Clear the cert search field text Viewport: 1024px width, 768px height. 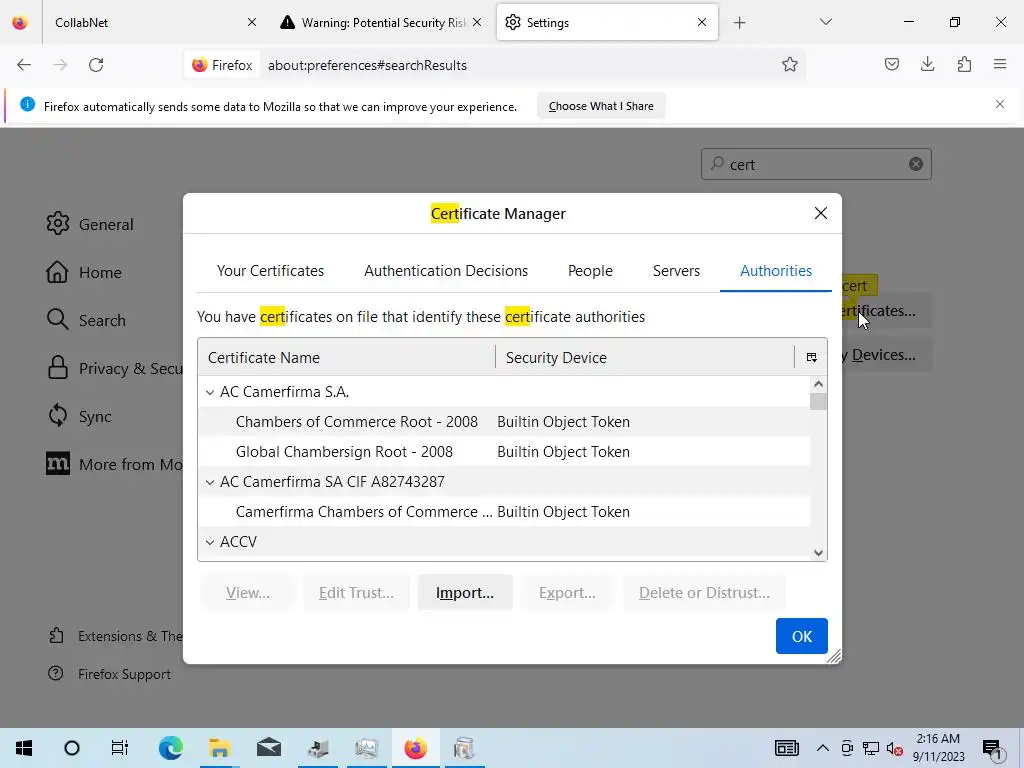916,164
